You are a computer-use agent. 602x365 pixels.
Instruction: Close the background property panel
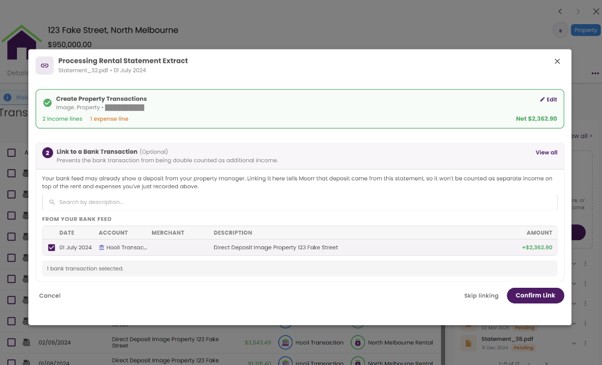[x=596, y=12]
